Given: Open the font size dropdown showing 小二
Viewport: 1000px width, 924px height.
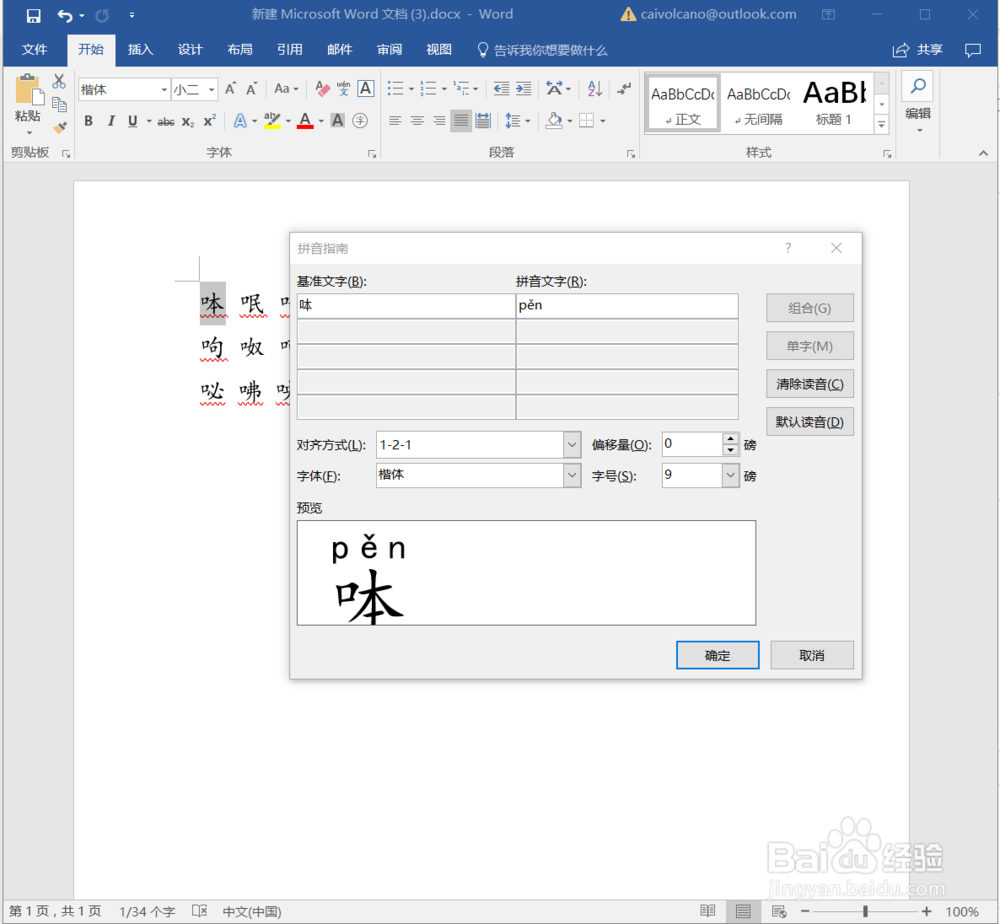Looking at the screenshot, I should [210, 89].
